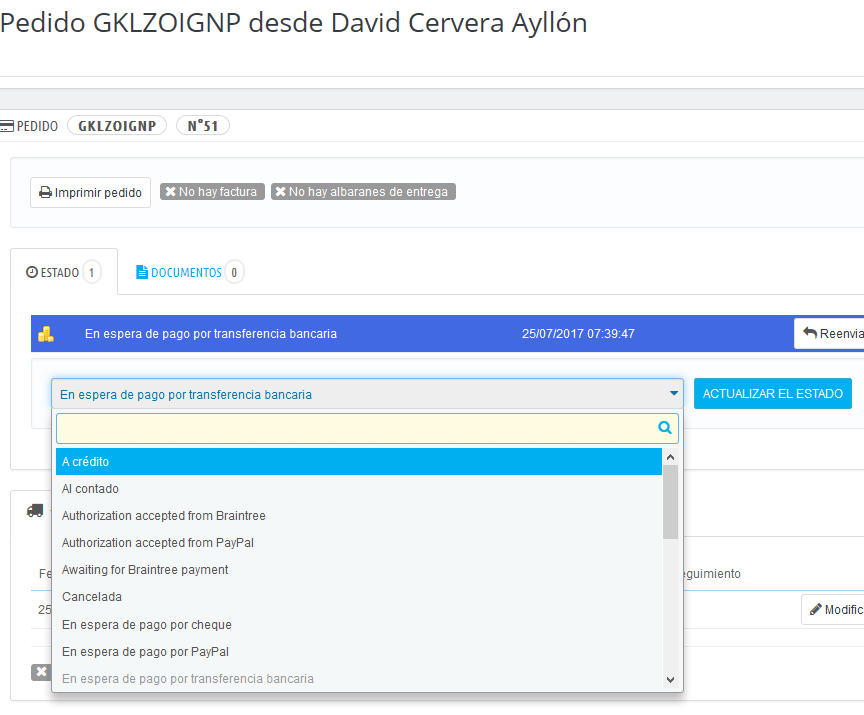Focus the status search input field
The width and height of the screenshot is (864, 715).
pyautogui.click(x=367, y=429)
